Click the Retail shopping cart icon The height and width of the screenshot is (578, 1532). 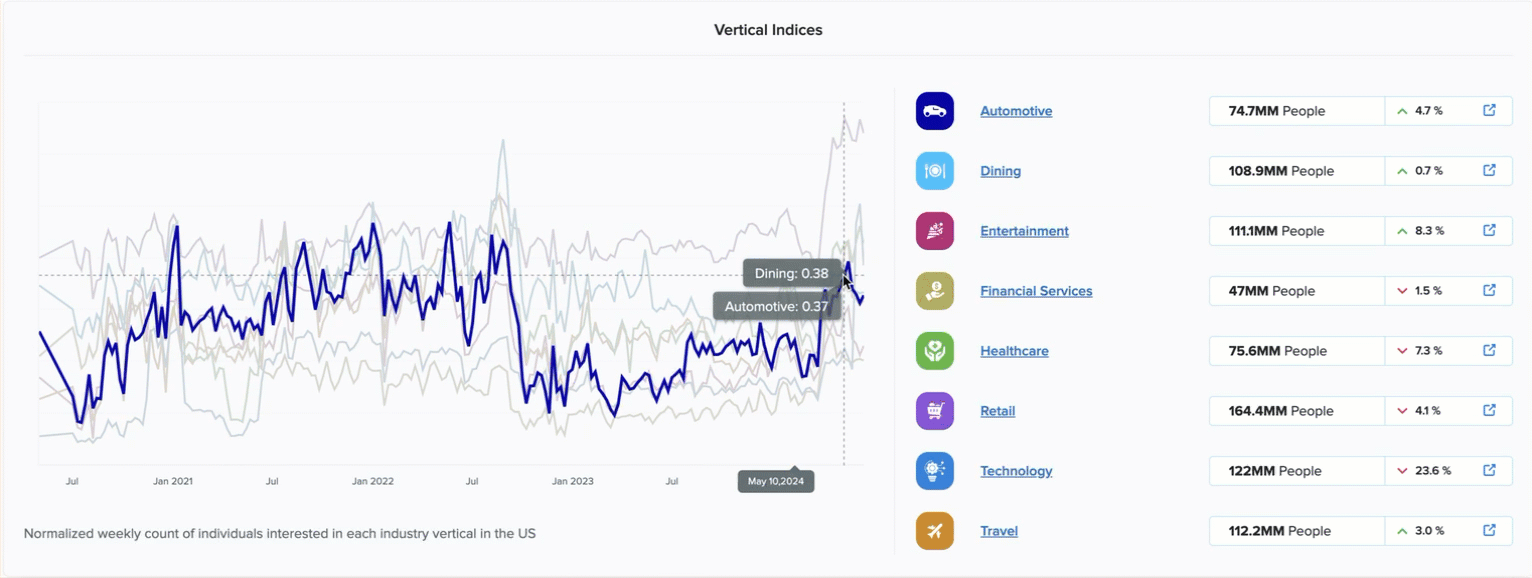[935, 411]
